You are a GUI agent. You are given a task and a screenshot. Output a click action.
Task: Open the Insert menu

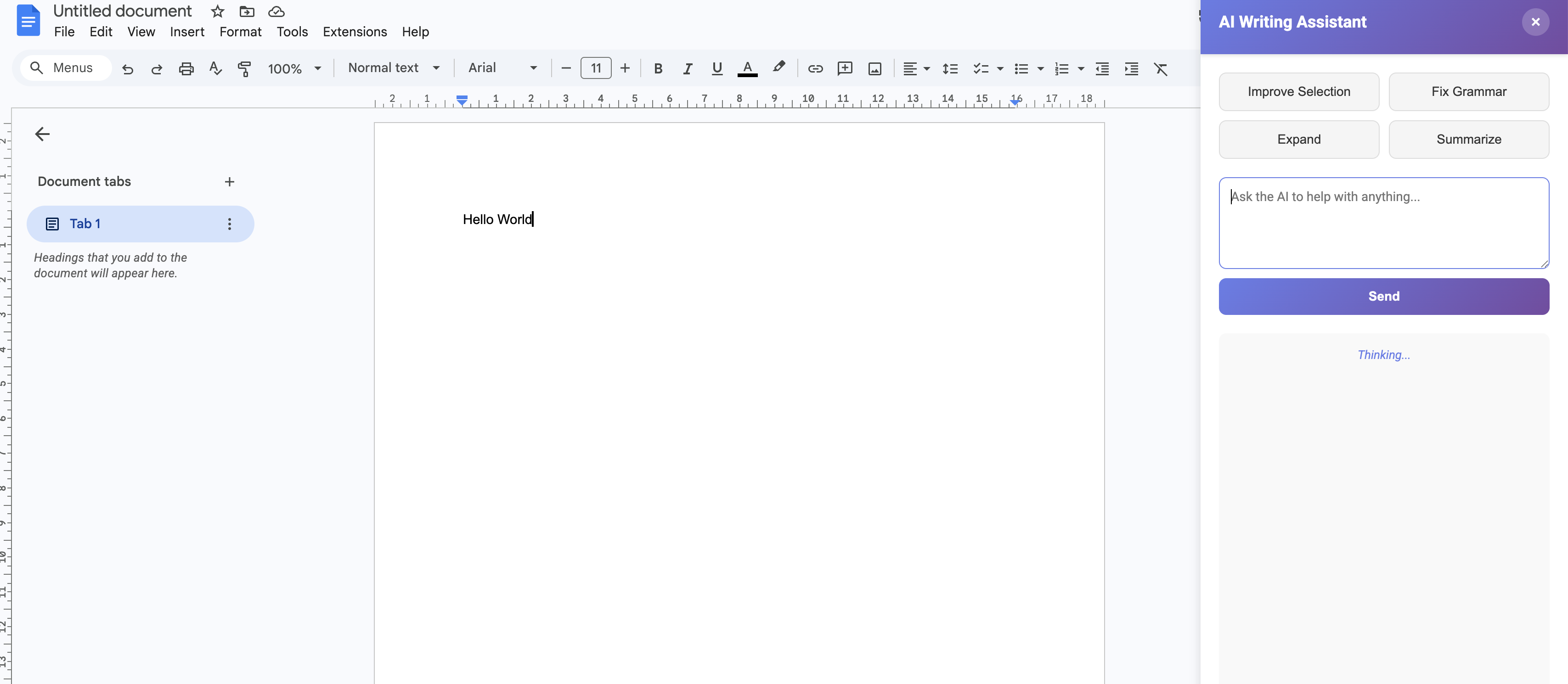[x=186, y=32]
